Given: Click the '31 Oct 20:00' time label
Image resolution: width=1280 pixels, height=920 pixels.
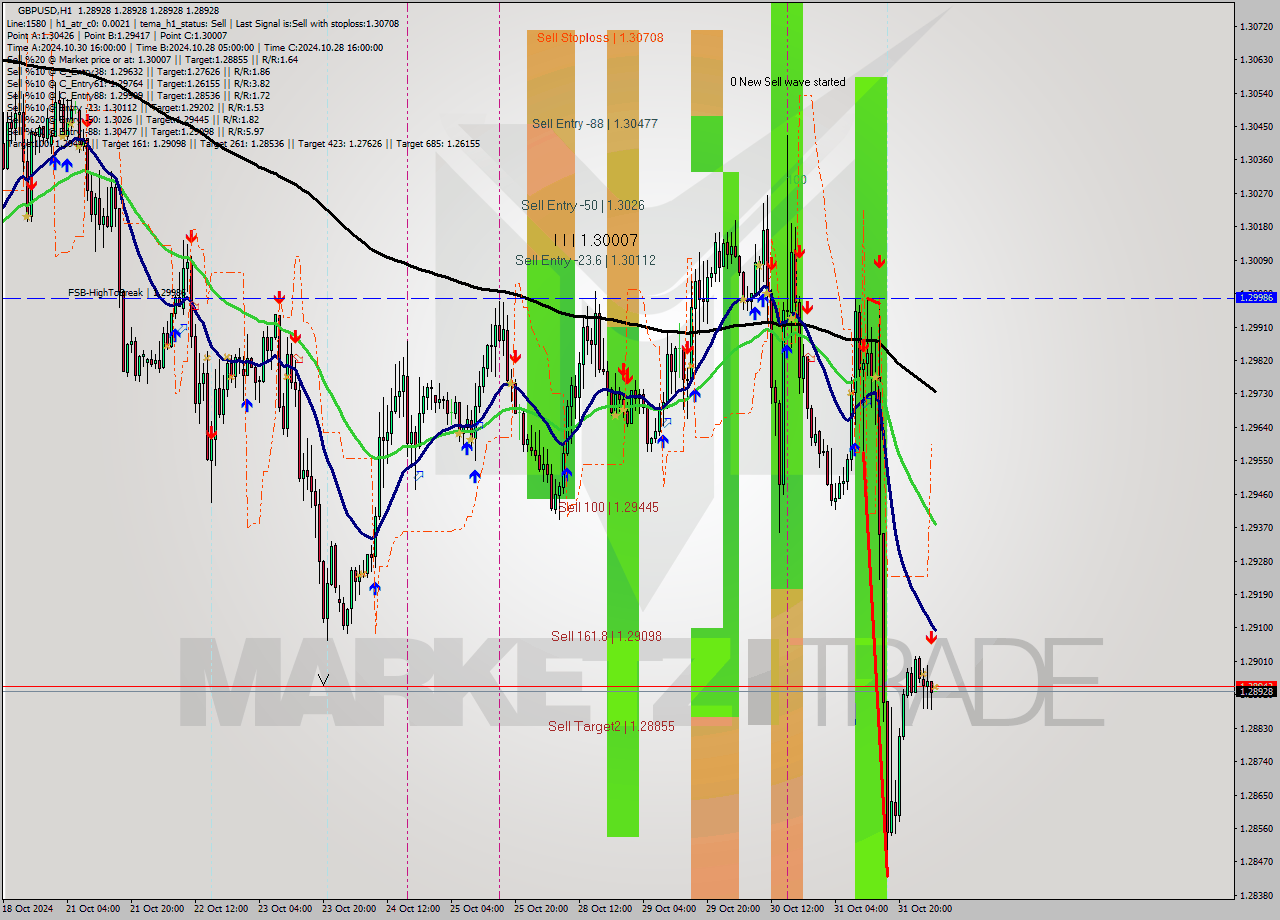Looking at the screenshot, I should pyautogui.click(x=925, y=909).
